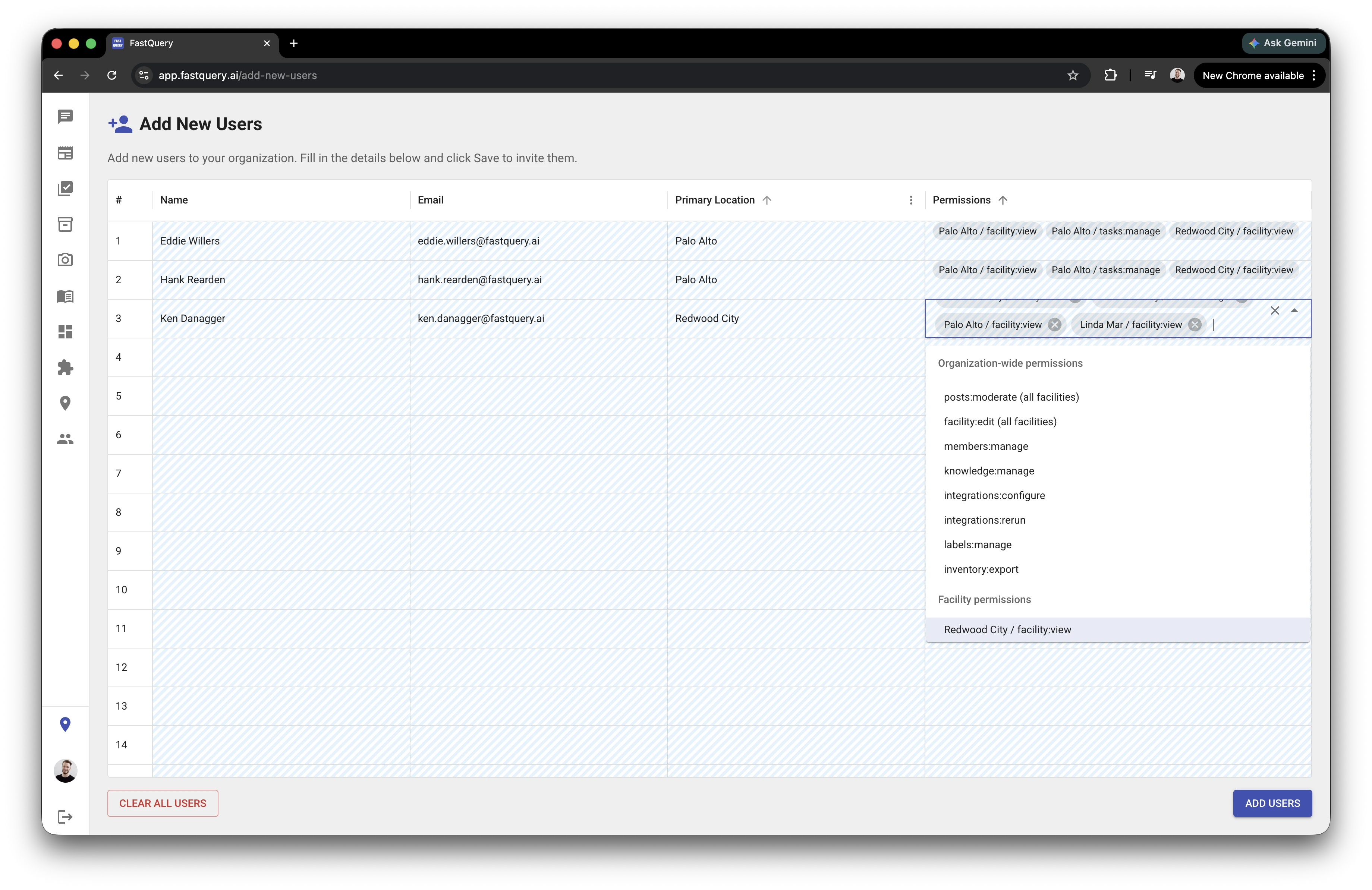Click the logout icon in the sidebar
Screen dimensions: 1372x890
[x=65, y=817]
